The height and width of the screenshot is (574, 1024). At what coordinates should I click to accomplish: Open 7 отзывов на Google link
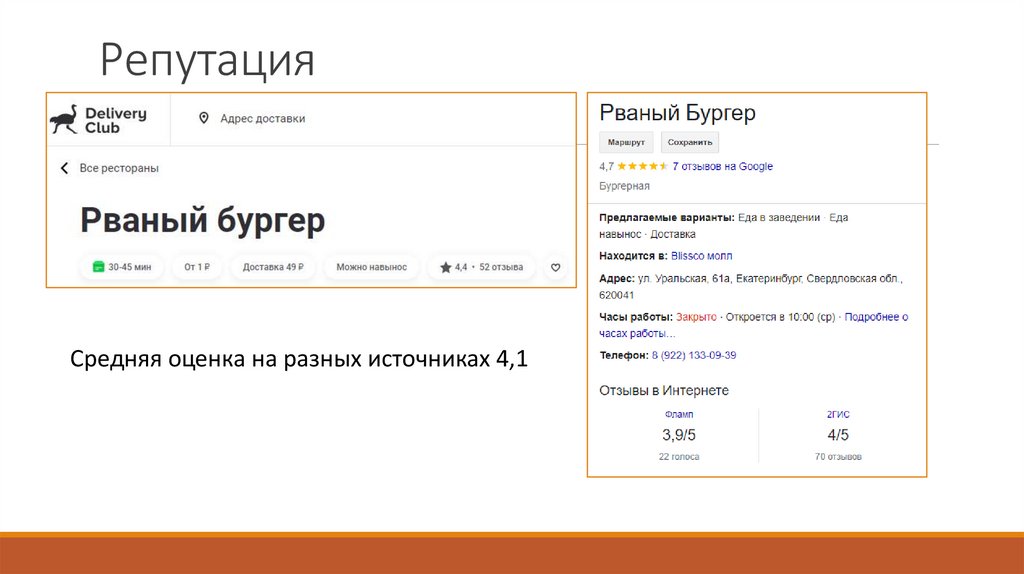[722, 167]
